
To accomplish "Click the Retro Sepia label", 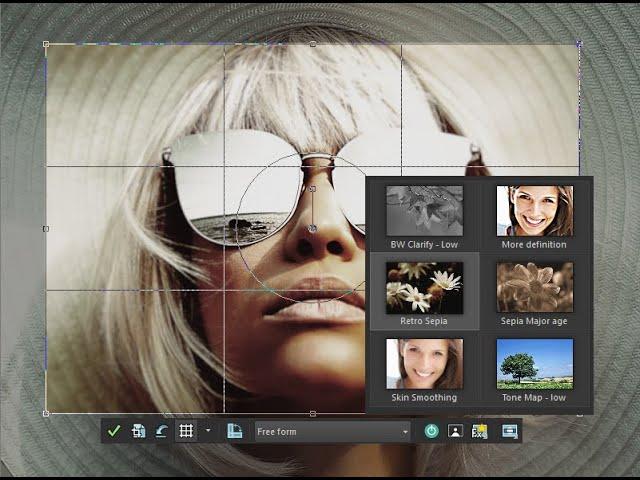I will [x=424, y=321].
